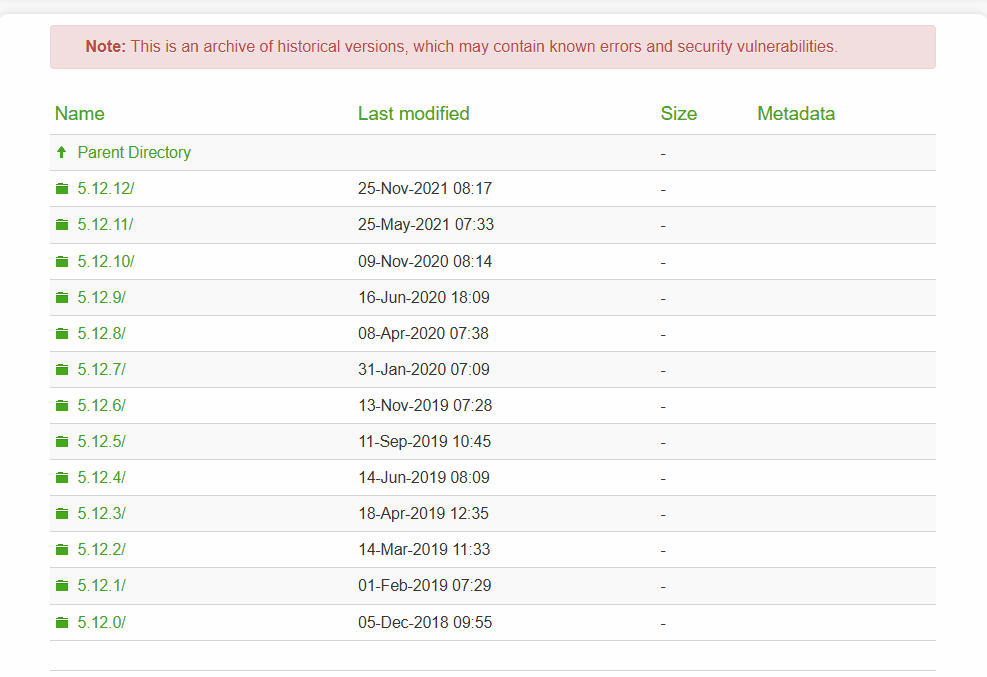This screenshot has width=987, height=677.
Task: Open the 5.12.1/ folder link
Action: click(x=101, y=586)
